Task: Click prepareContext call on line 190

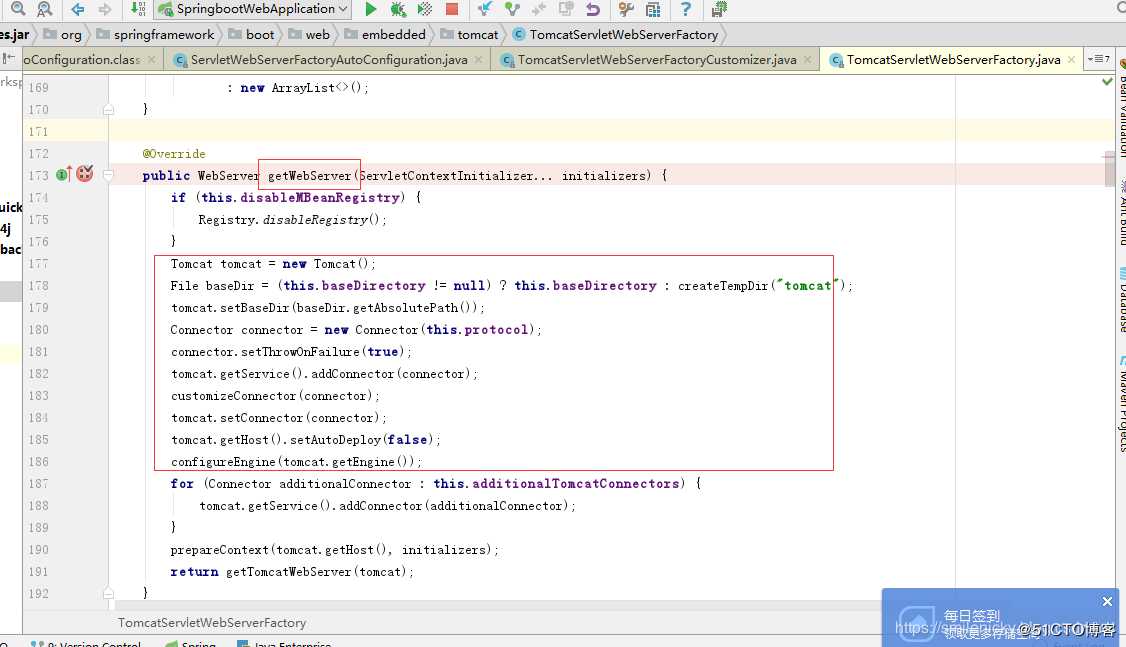Action: (x=220, y=549)
